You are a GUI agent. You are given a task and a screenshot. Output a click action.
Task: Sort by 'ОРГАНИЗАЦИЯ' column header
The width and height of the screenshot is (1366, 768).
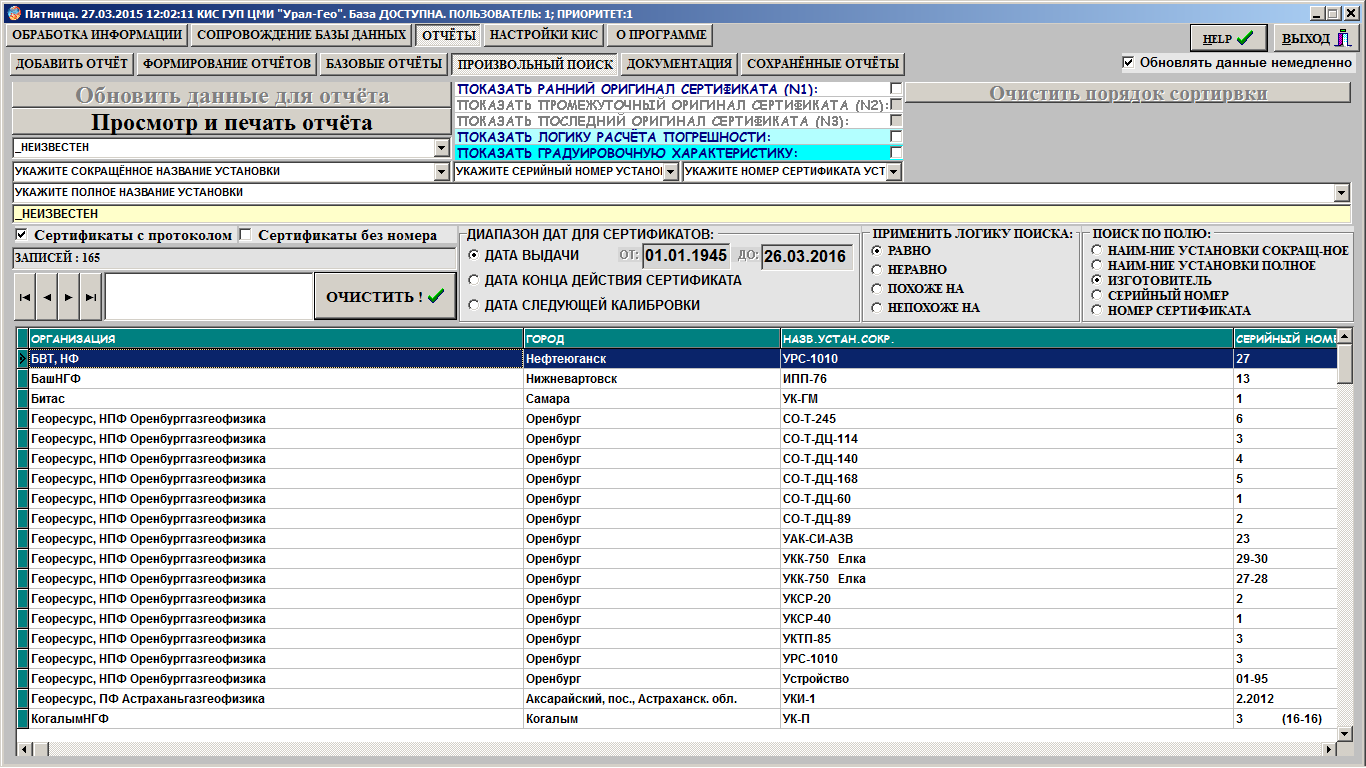click(x=276, y=339)
